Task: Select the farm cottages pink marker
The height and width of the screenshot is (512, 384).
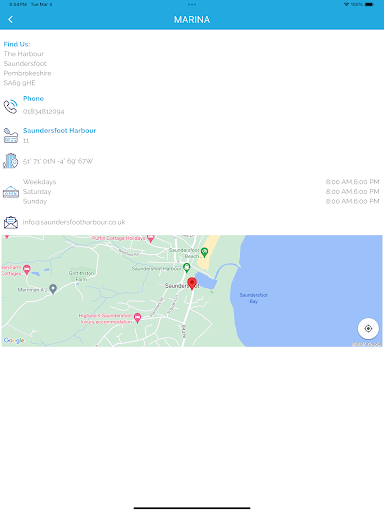Action: tap(27, 269)
